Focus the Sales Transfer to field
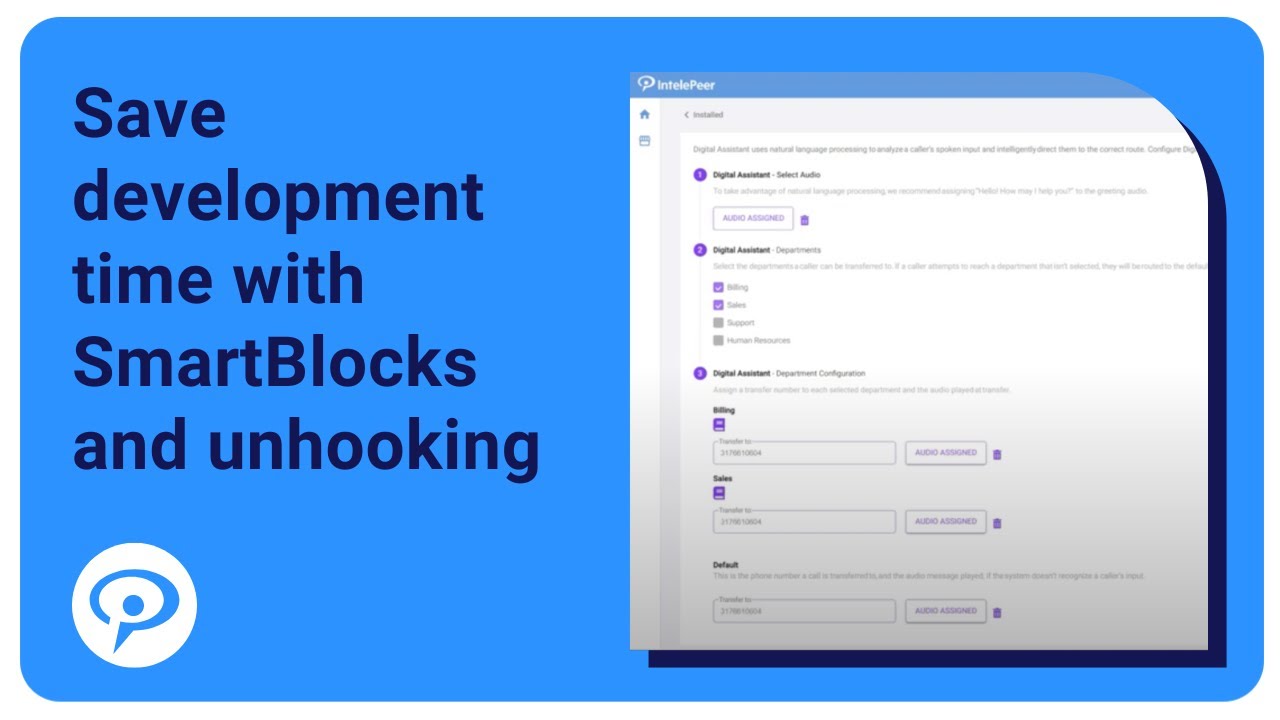The image size is (1280, 720). click(x=804, y=521)
